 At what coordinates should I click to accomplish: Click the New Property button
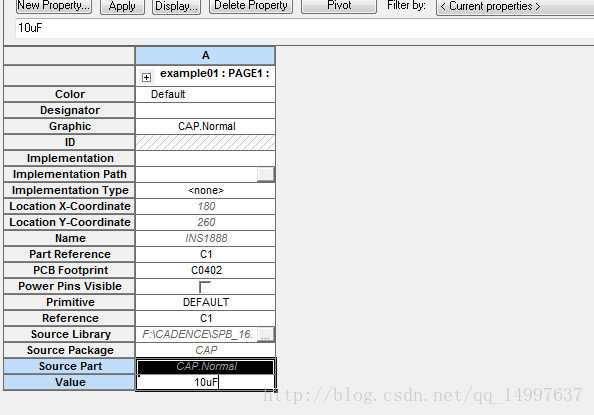pyautogui.click(x=54, y=6)
